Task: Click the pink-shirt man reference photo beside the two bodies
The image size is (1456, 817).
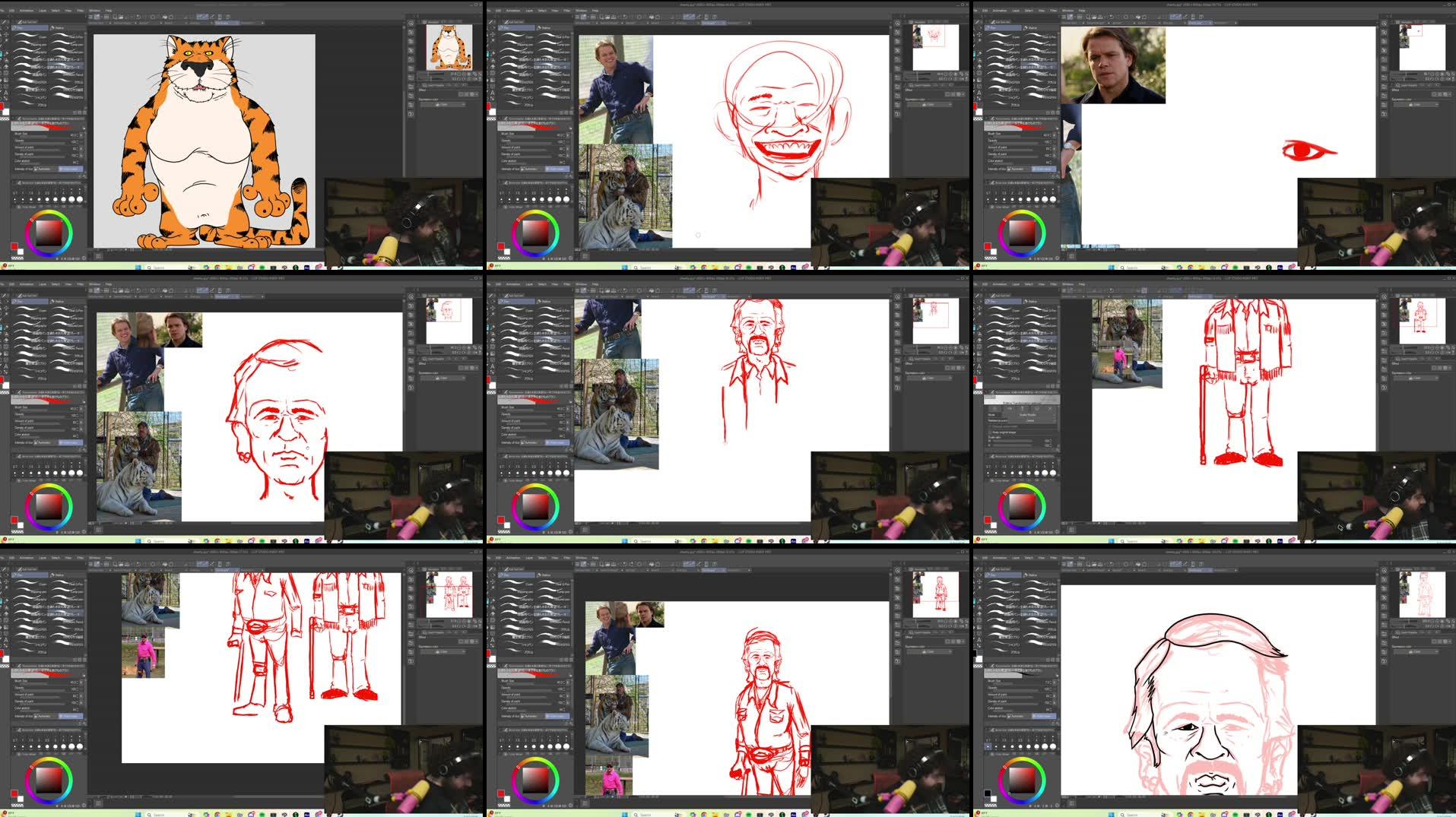Action: pyautogui.click(x=143, y=653)
